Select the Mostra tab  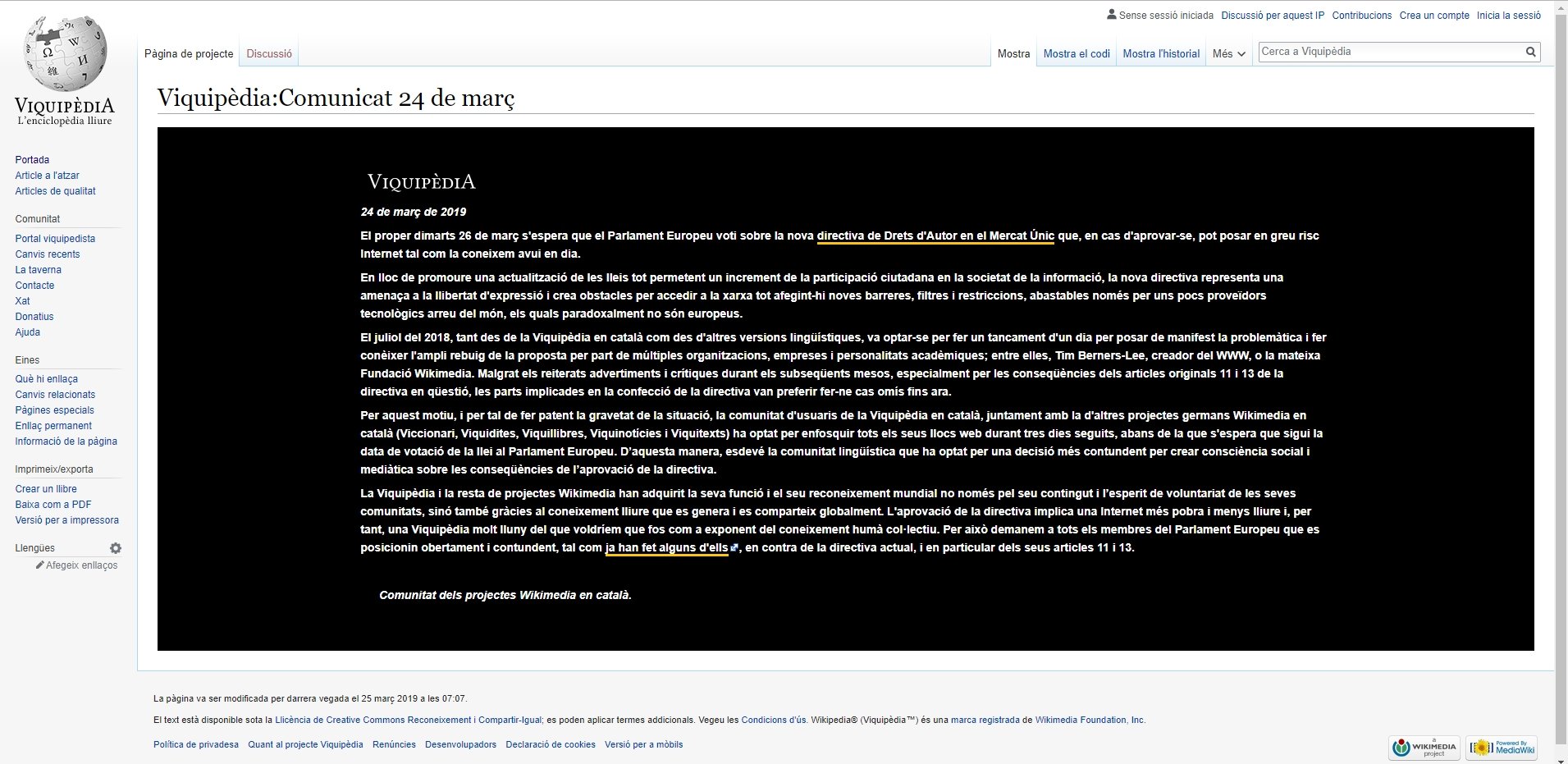[x=1013, y=53]
